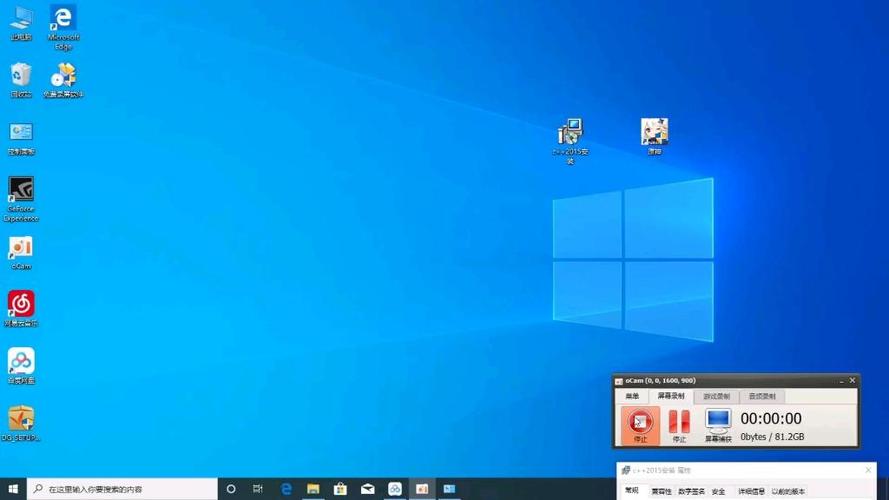This screenshot has height=500, width=889.
Task: Select the Recycle Bin desktop icon
Action: [21, 80]
